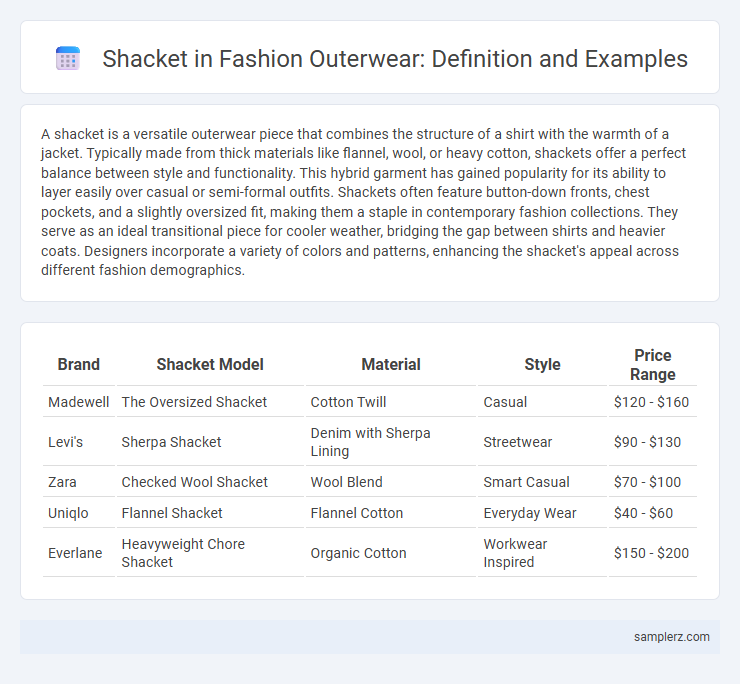This screenshot has height=684, width=740.
Task: Click 'The Oversized Shacket' model cell
Action: click(x=210, y=402)
